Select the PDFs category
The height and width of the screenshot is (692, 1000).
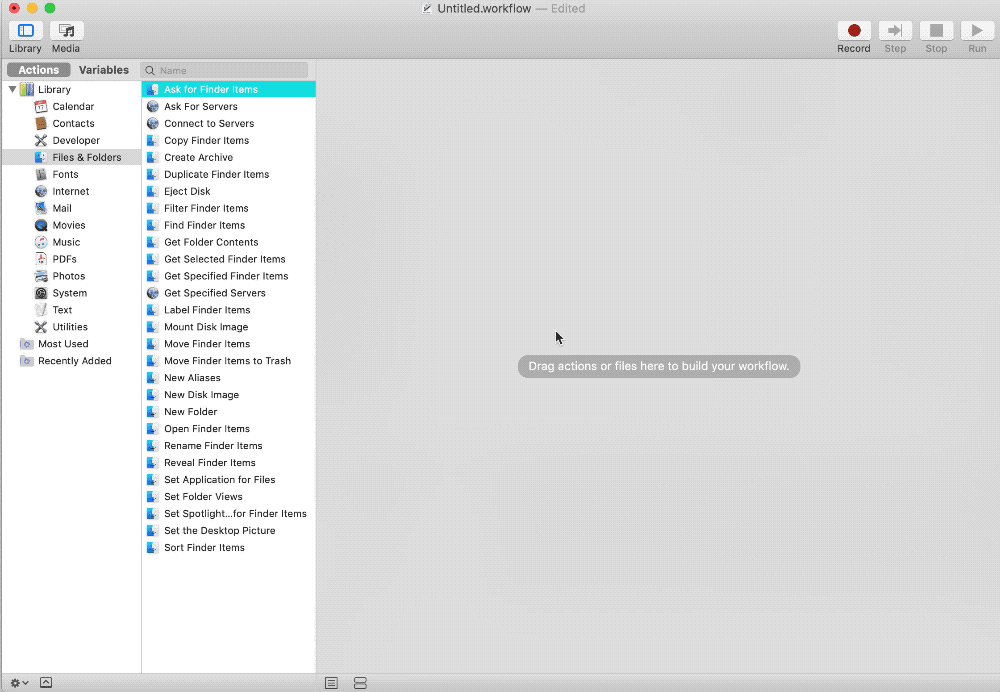71,259
